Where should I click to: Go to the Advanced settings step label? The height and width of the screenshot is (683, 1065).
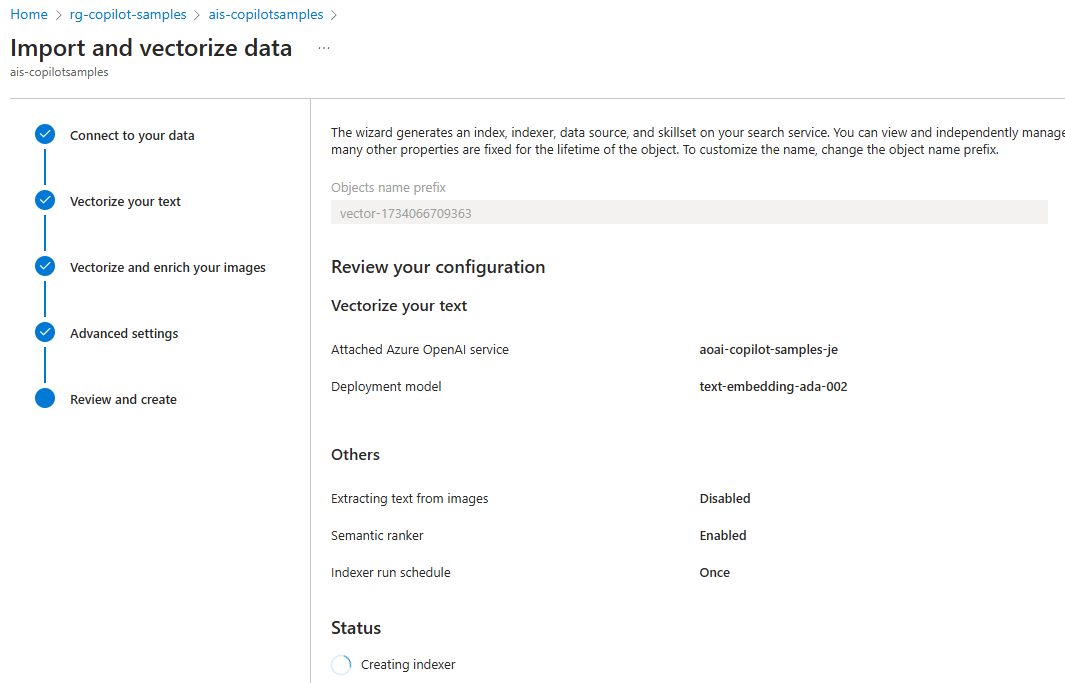pyautogui.click(x=124, y=333)
